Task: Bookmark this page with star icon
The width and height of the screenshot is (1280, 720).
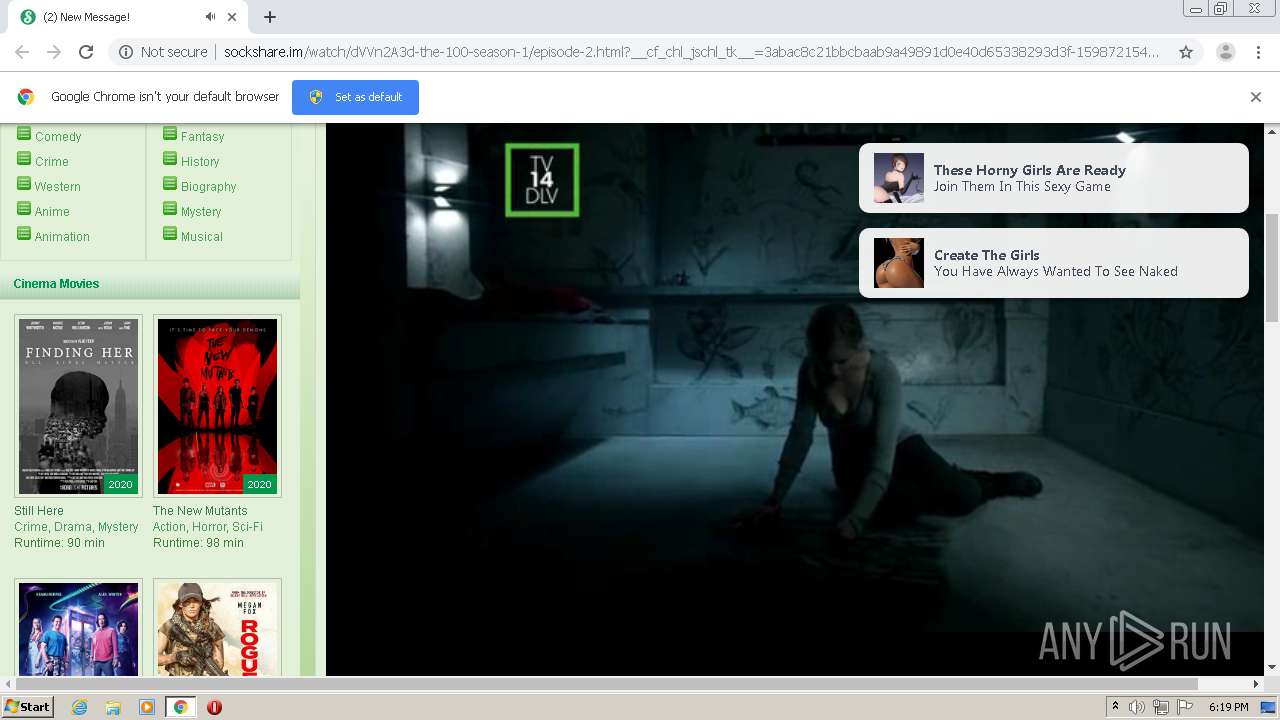Action: pos(1186,52)
